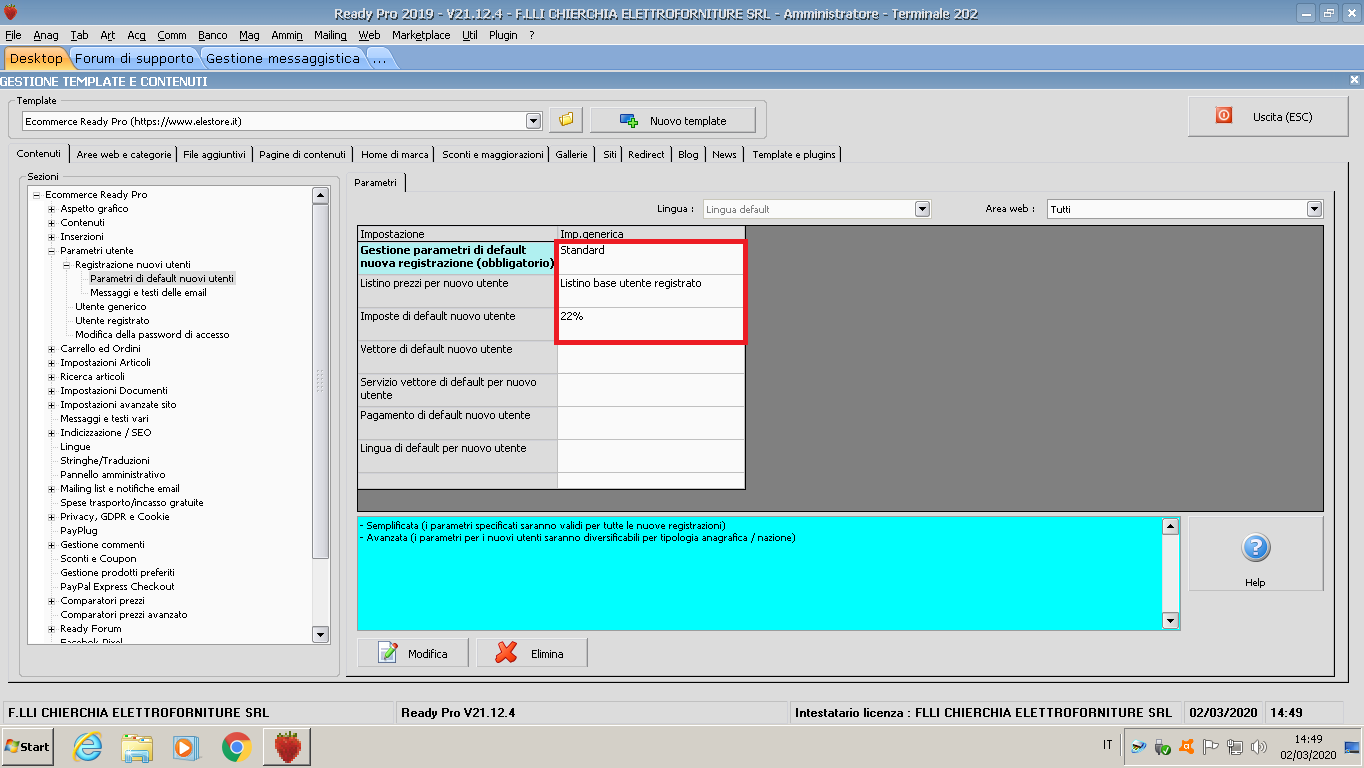1364x768 pixels.
Task: Select the Parametri sub-tab
Action: click(375, 183)
